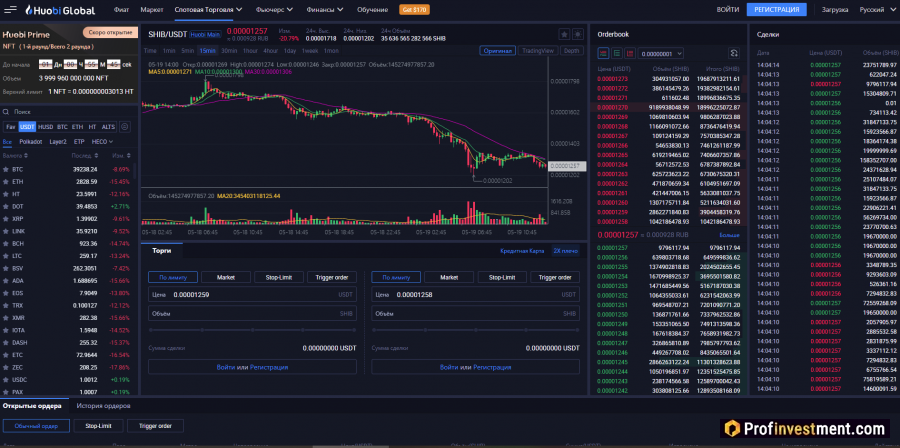Expand the HECO market category dropdown
Screen dimensions: 900x448
point(102,142)
